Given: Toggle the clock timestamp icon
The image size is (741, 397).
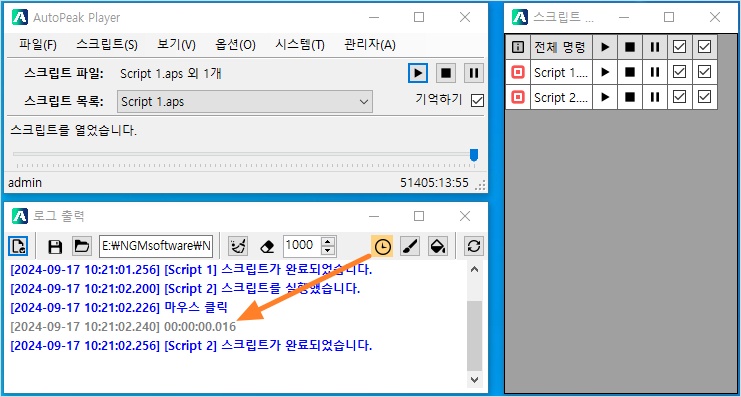Looking at the screenshot, I should pos(382,246).
